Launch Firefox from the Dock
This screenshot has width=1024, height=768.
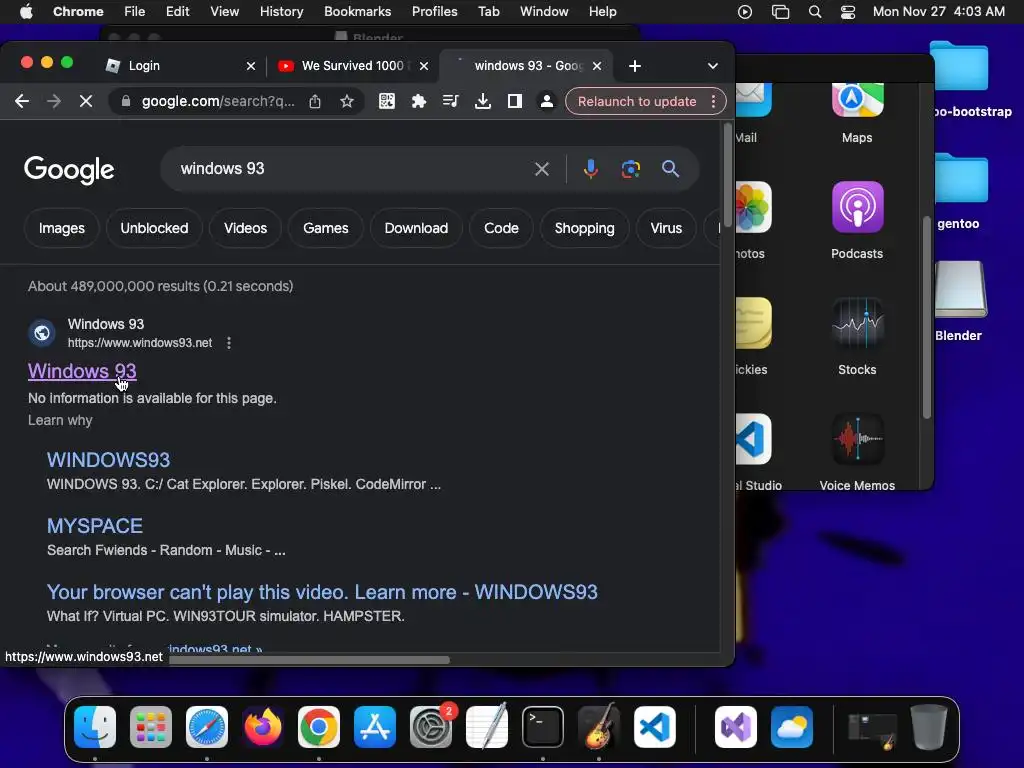pos(263,727)
